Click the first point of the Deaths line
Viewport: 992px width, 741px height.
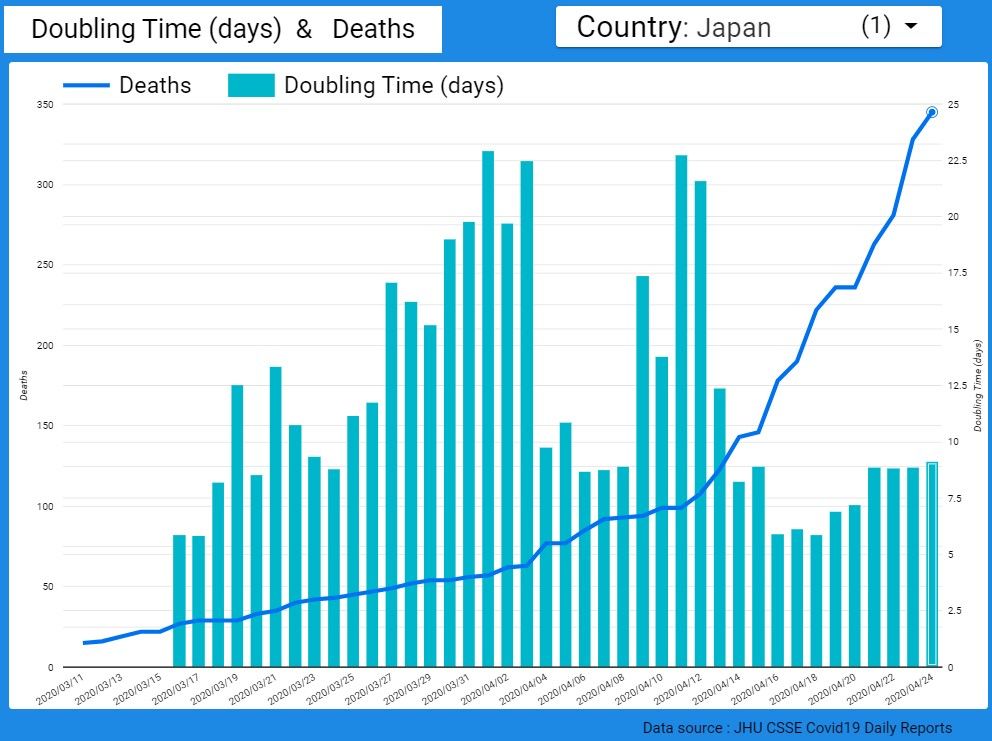click(x=85, y=642)
